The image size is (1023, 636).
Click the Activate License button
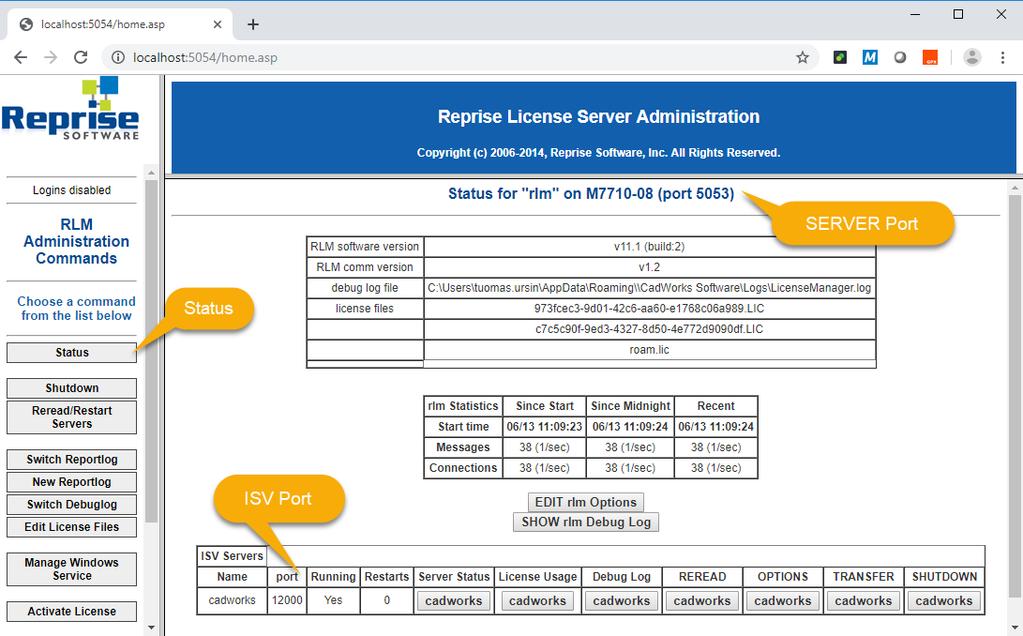pos(72,611)
